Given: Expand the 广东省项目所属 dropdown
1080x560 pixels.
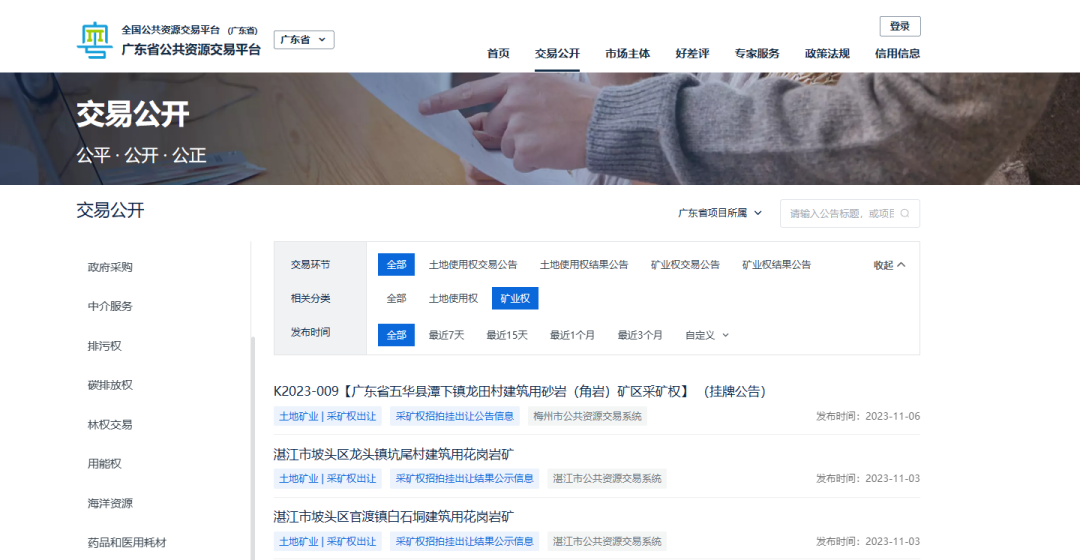Looking at the screenshot, I should pos(720,213).
